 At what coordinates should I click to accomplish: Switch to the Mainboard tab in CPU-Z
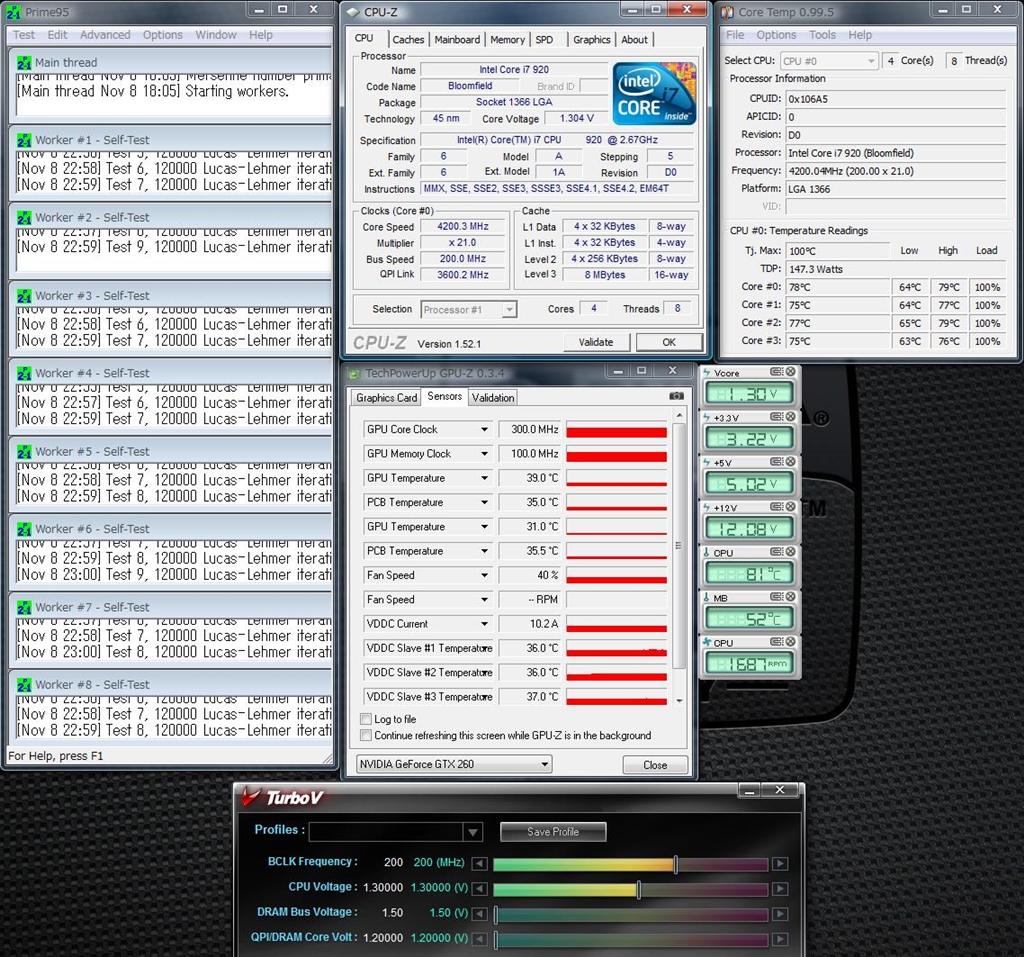(457, 39)
